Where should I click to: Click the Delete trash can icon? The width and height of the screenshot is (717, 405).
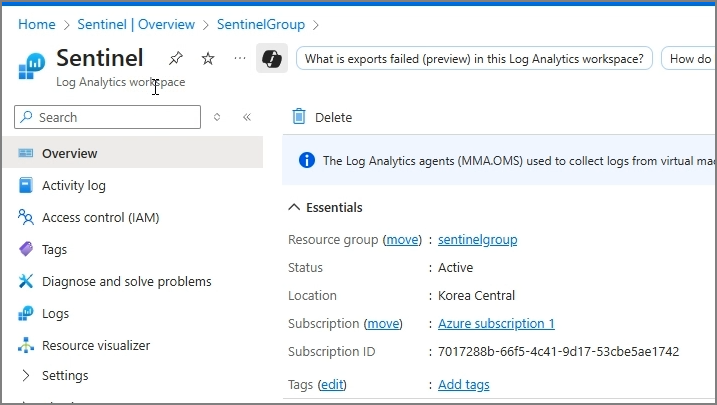tap(299, 117)
